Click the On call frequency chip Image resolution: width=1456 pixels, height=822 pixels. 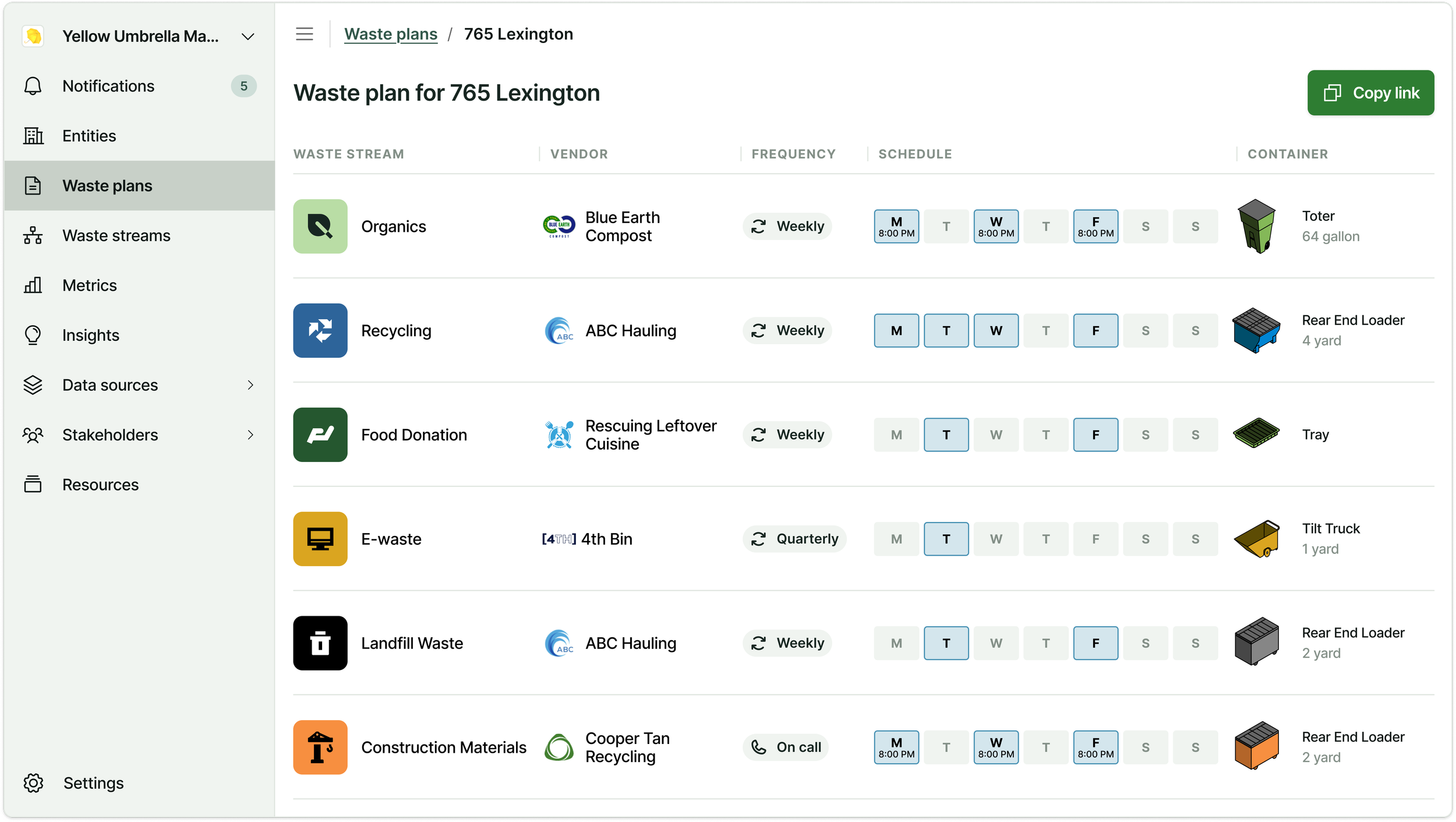tap(786, 747)
